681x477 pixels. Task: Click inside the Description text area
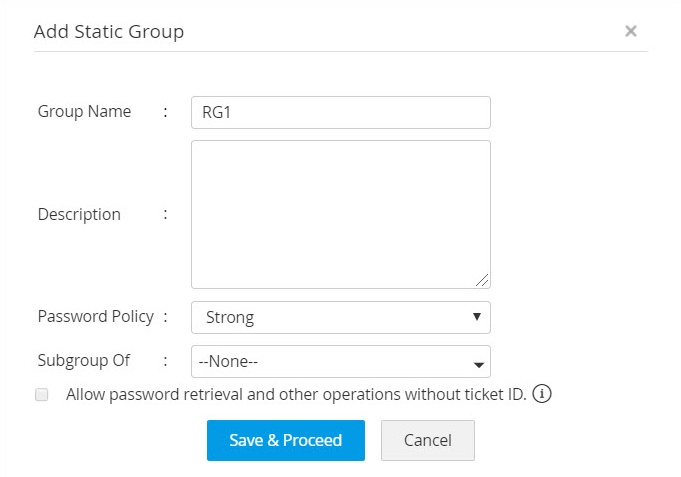tap(340, 214)
